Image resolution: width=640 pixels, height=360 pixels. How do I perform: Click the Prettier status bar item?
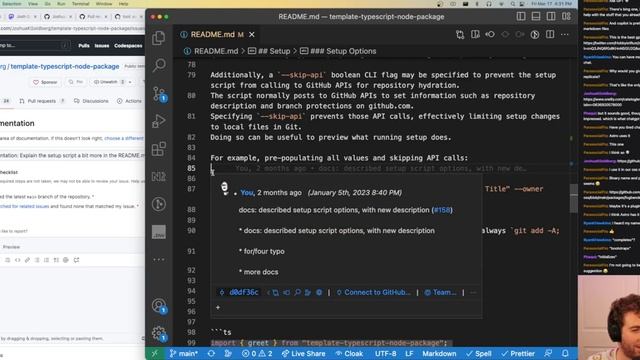[518, 353]
